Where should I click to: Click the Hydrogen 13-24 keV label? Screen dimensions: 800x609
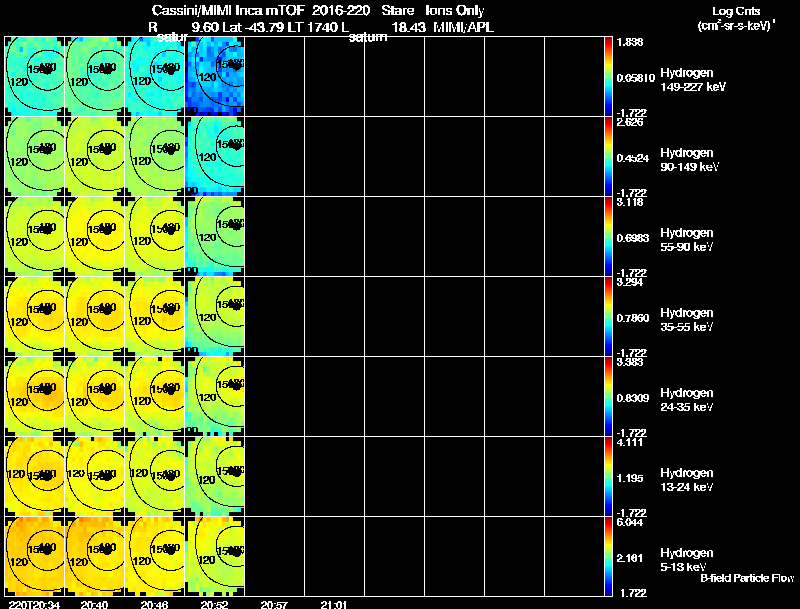pos(687,479)
